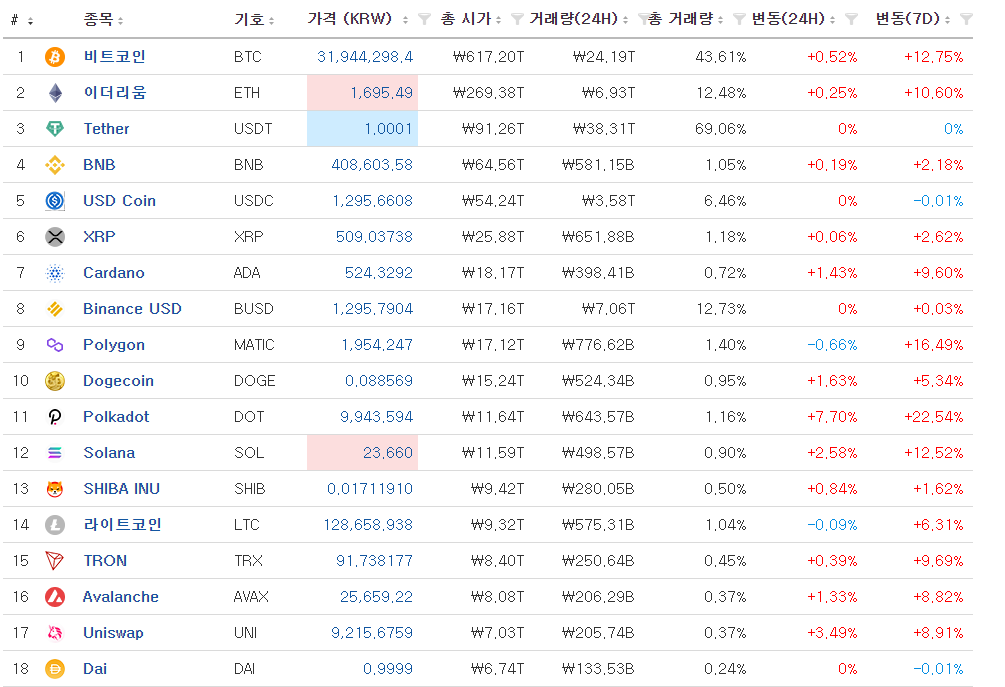Click the Binance USD logo icon

(x=55, y=309)
